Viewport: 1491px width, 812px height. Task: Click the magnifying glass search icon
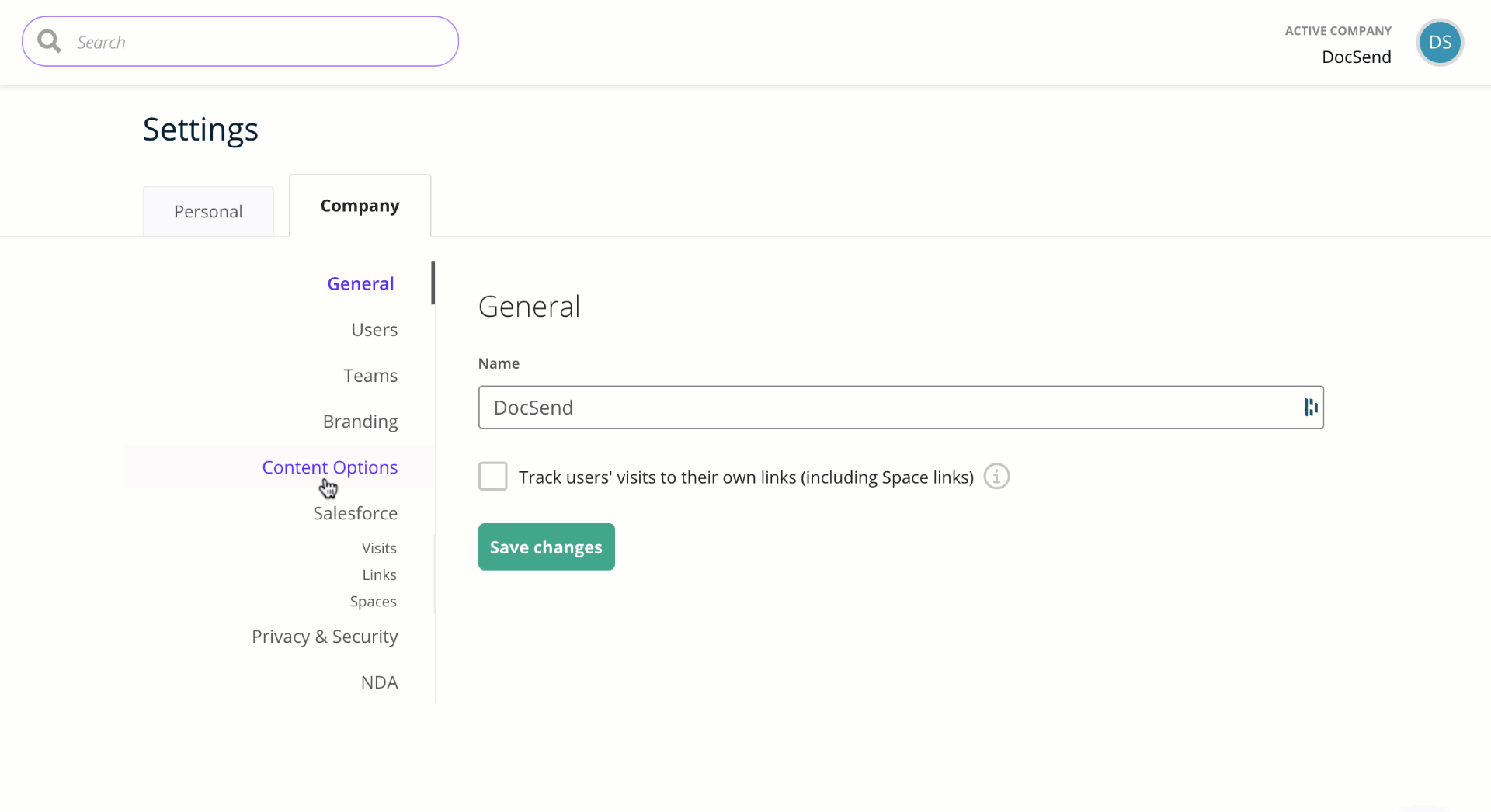click(49, 41)
